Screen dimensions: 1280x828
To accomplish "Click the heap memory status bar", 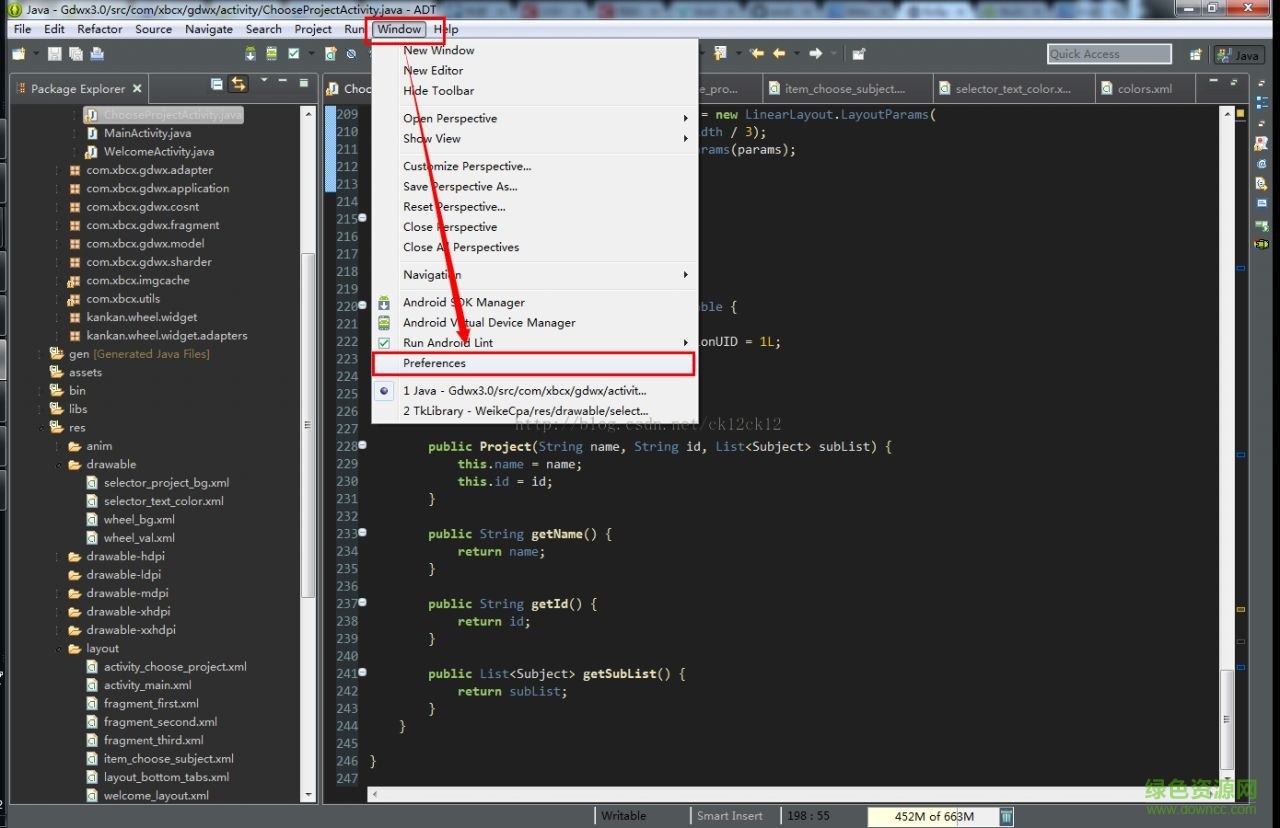I will [932, 817].
